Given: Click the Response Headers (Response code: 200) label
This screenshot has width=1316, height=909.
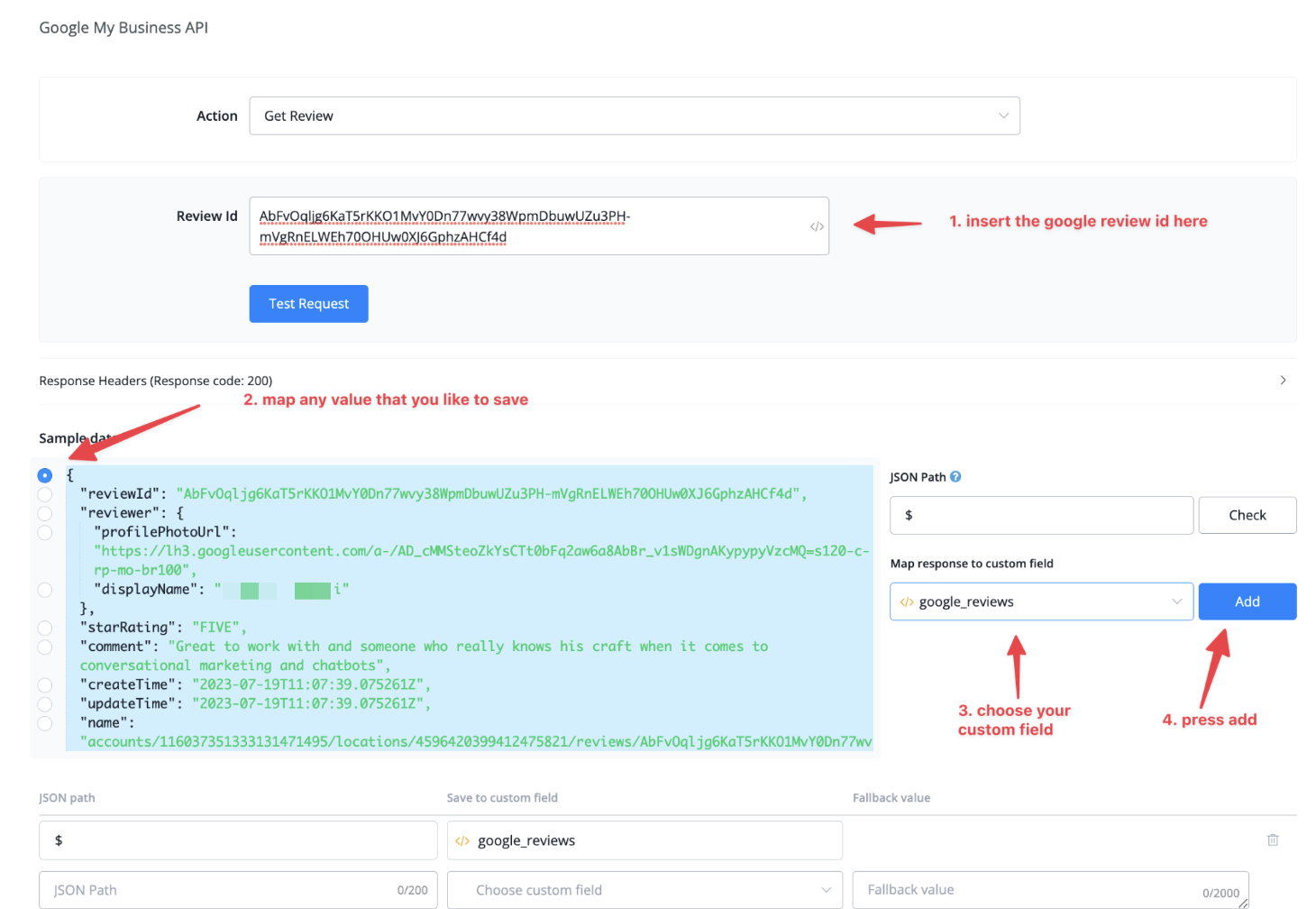Looking at the screenshot, I should click(x=156, y=381).
